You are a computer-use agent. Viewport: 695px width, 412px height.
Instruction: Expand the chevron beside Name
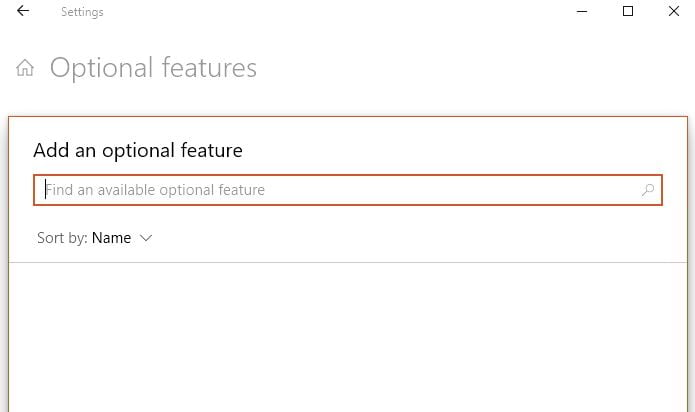pyautogui.click(x=146, y=238)
